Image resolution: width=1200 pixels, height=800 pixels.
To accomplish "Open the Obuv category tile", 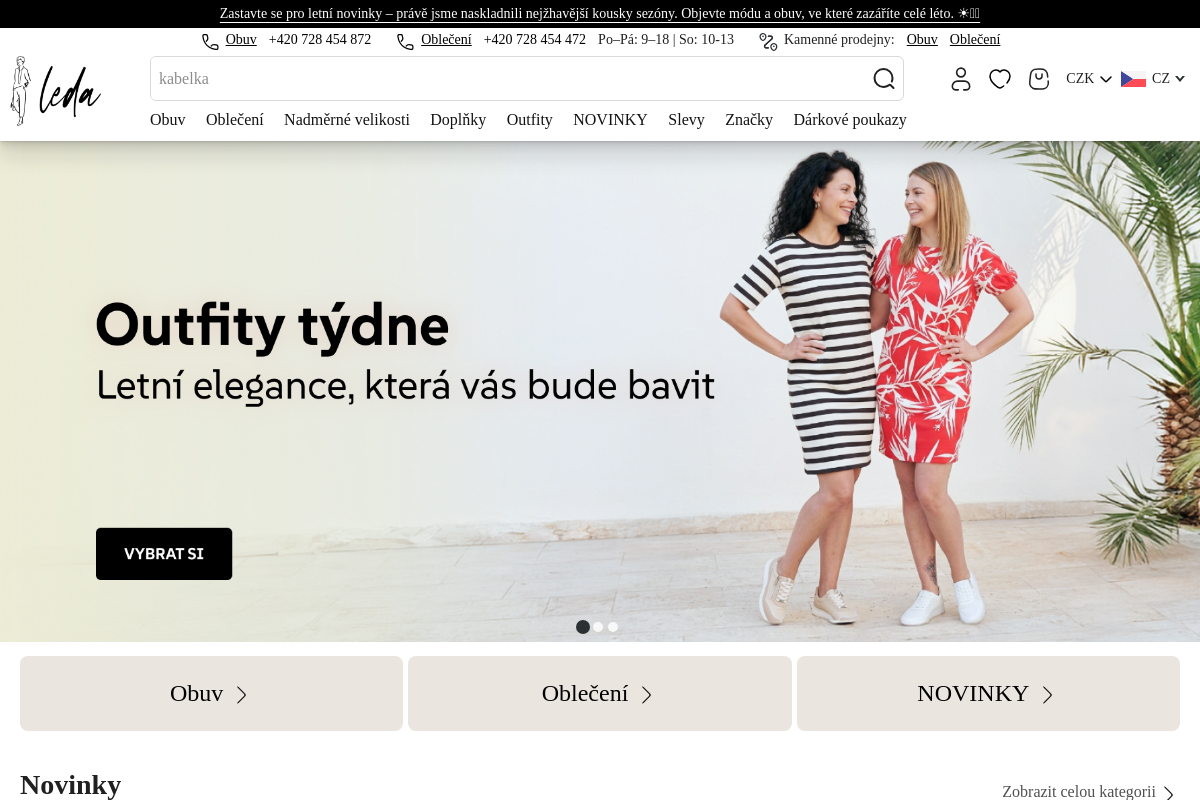I will click(x=211, y=694).
